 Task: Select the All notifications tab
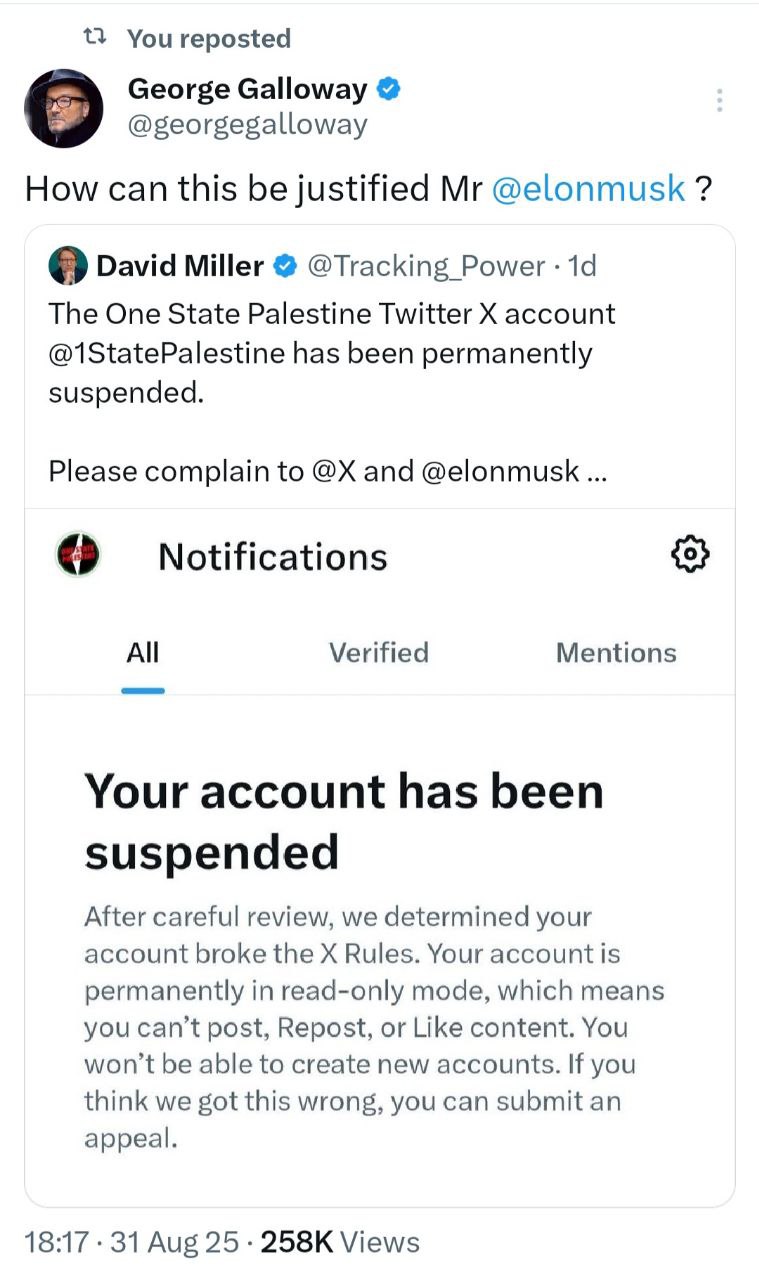(x=143, y=653)
